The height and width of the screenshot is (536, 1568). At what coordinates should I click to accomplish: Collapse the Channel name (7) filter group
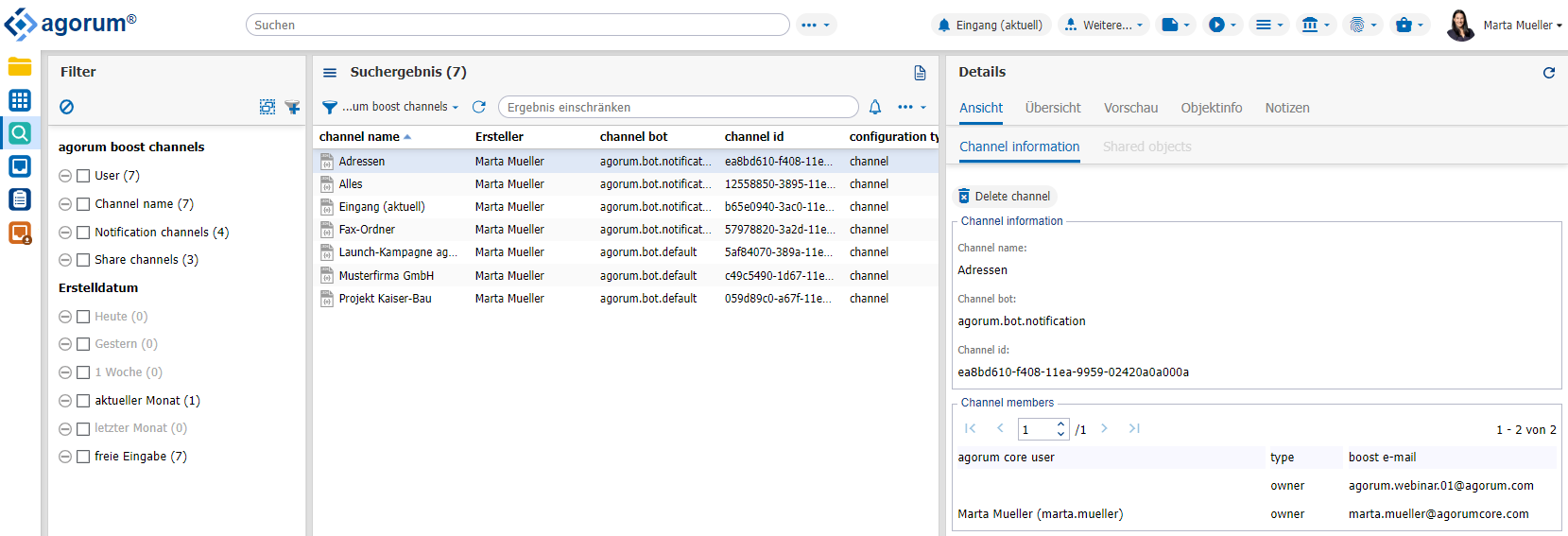(65, 204)
